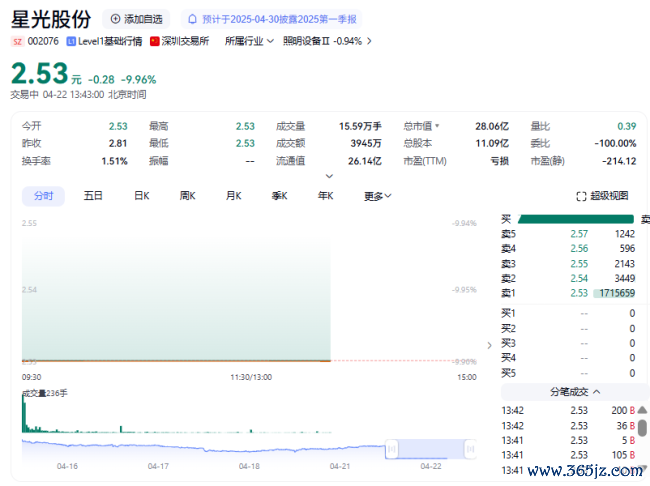This screenshot has height=486, width=650.
Task: Click the 委比 -100.00% value
Action: (x=615, y=143)
